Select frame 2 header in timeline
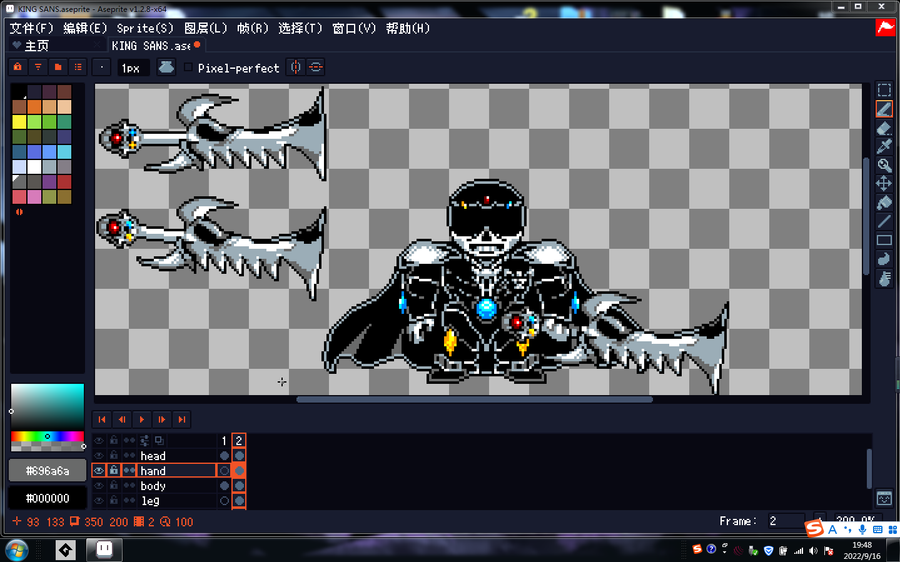 (239, 441)
